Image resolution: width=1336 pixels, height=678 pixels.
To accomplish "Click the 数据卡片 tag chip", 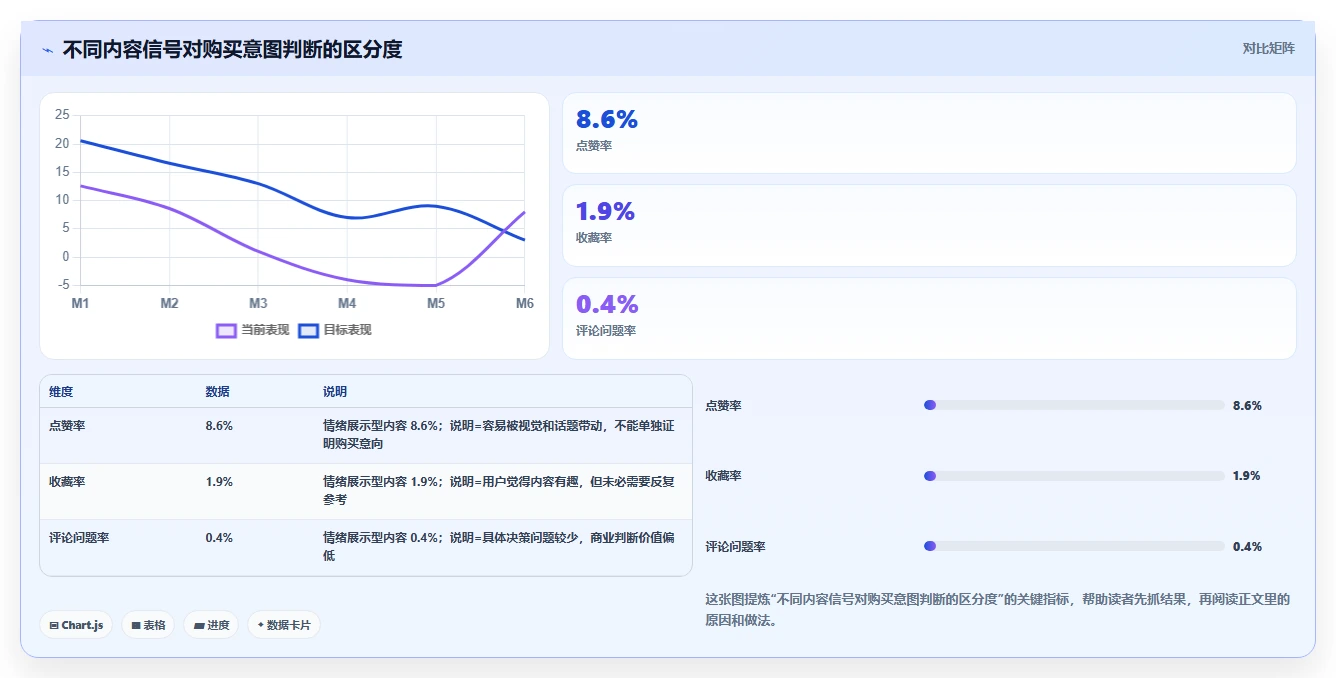I will (x=284, y=625).
